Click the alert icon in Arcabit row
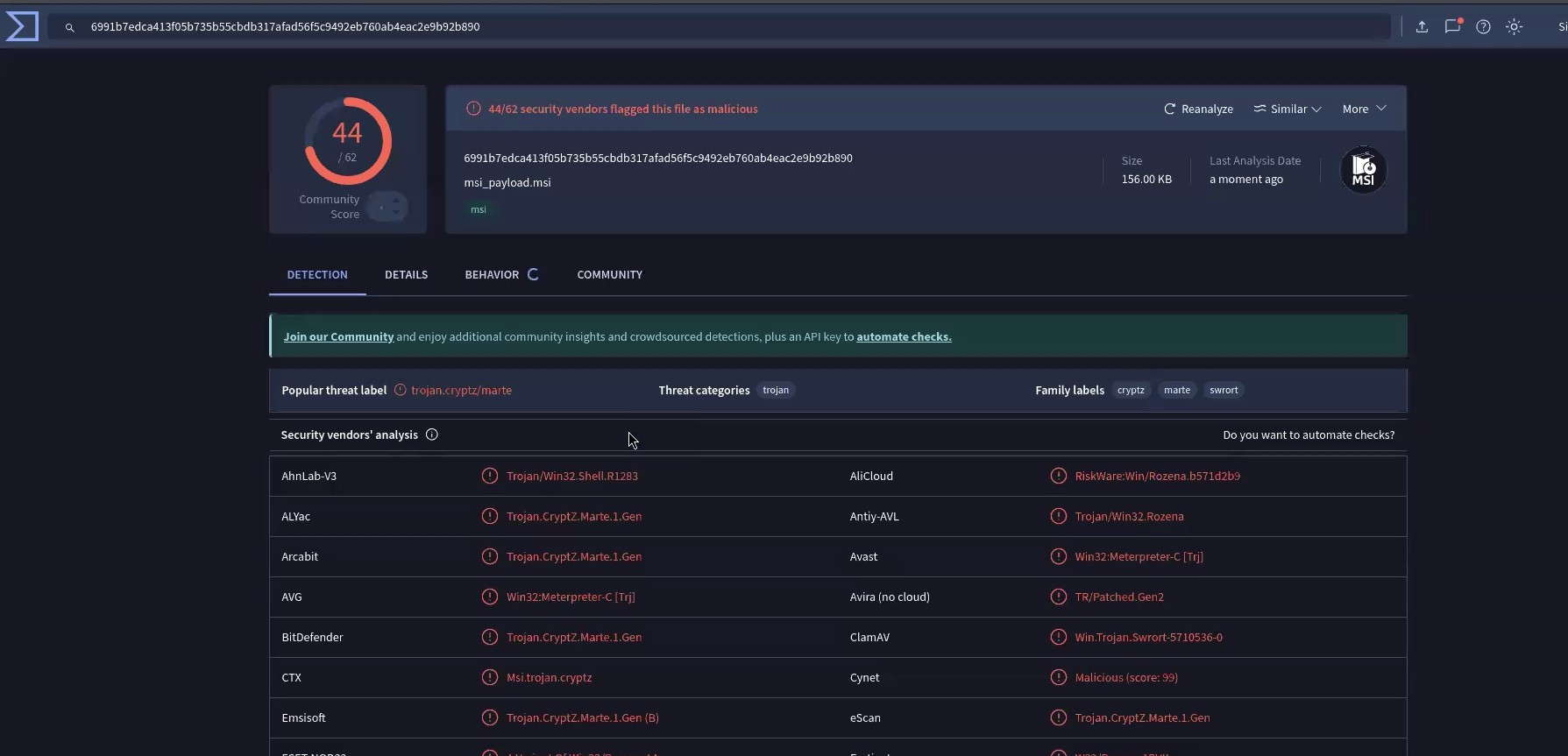This screenshot has width=1568, height=756. (x=490, y=556)
